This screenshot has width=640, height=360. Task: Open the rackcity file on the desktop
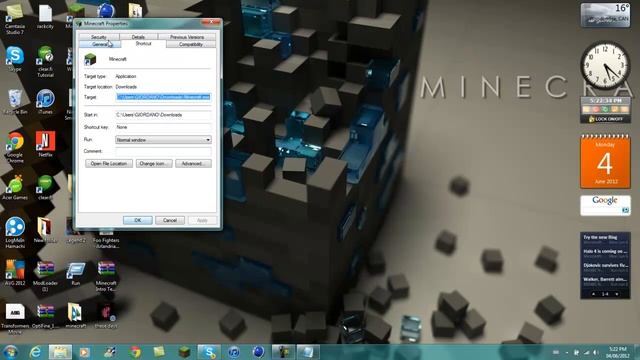(x=45, y=17)
